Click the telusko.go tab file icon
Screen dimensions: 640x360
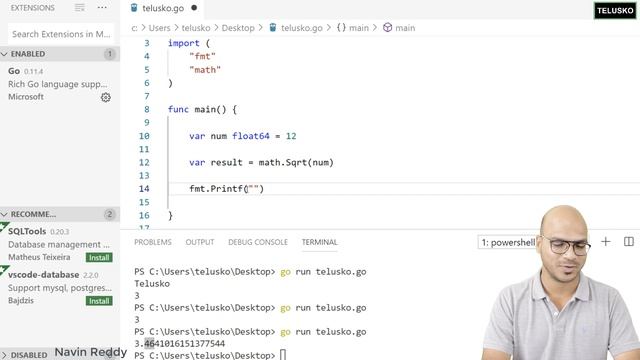tap(134, 8)
